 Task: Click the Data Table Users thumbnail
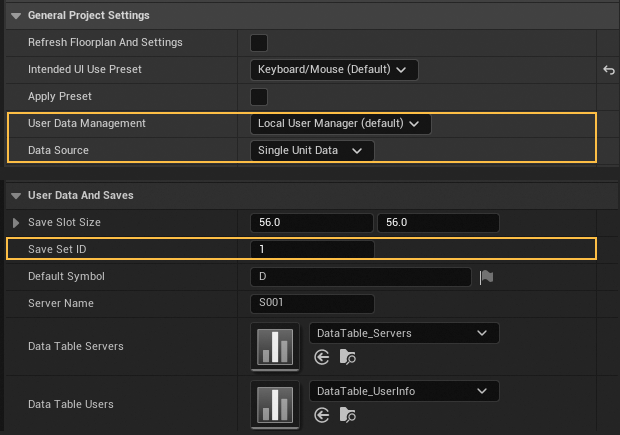tap(273, 404)
